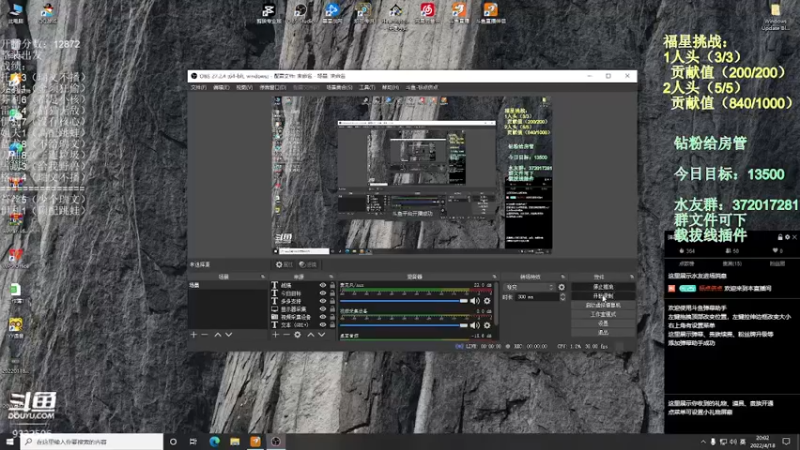
Task: Hide the 显示器采集 source
Action: click(x=322, y=309)
